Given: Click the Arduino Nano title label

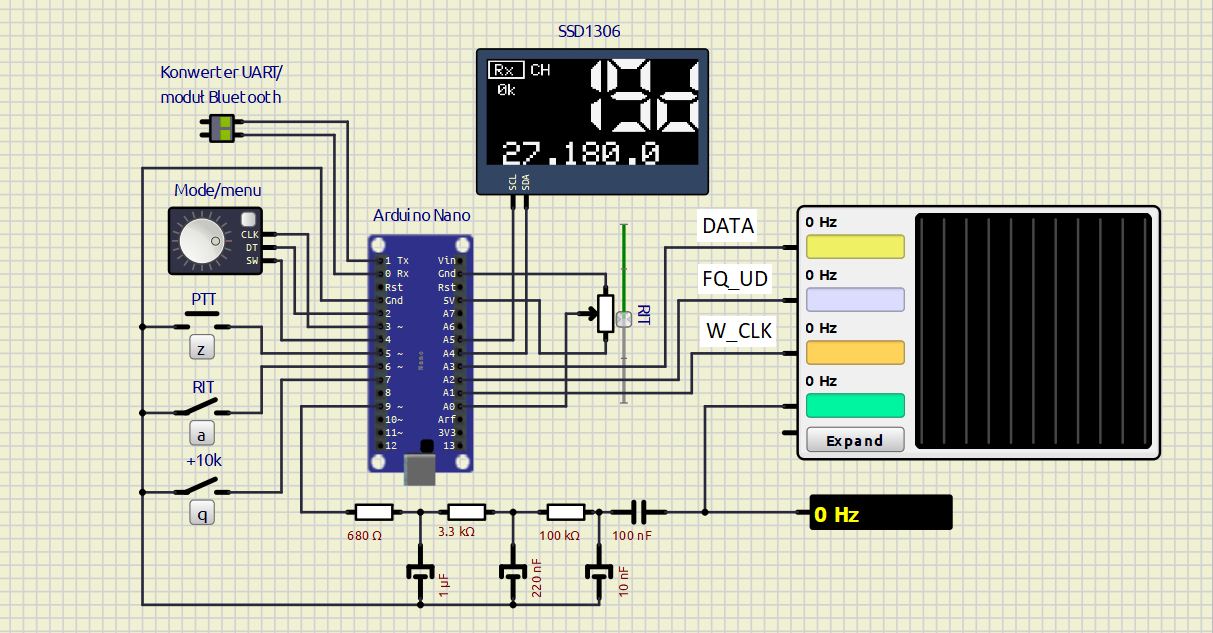Looking at the screenshot, I should coord(422,215).
